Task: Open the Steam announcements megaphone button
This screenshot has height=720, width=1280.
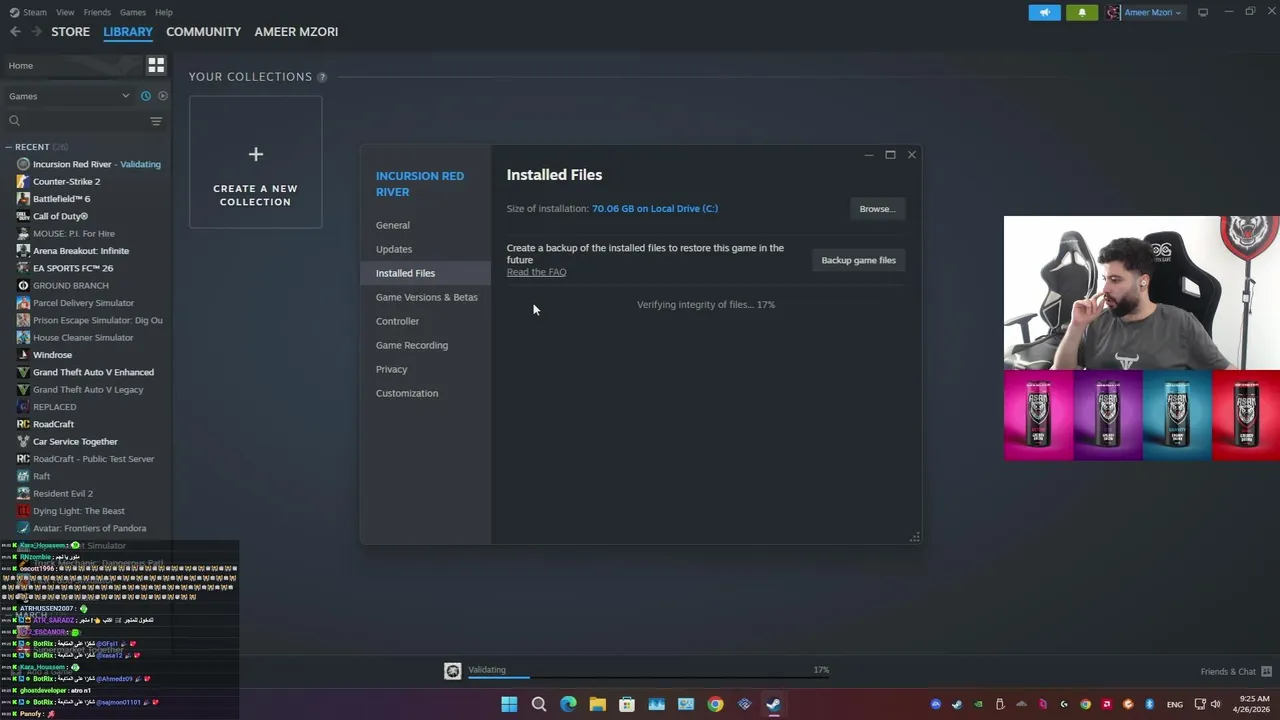Action: tap(1044, 12)
